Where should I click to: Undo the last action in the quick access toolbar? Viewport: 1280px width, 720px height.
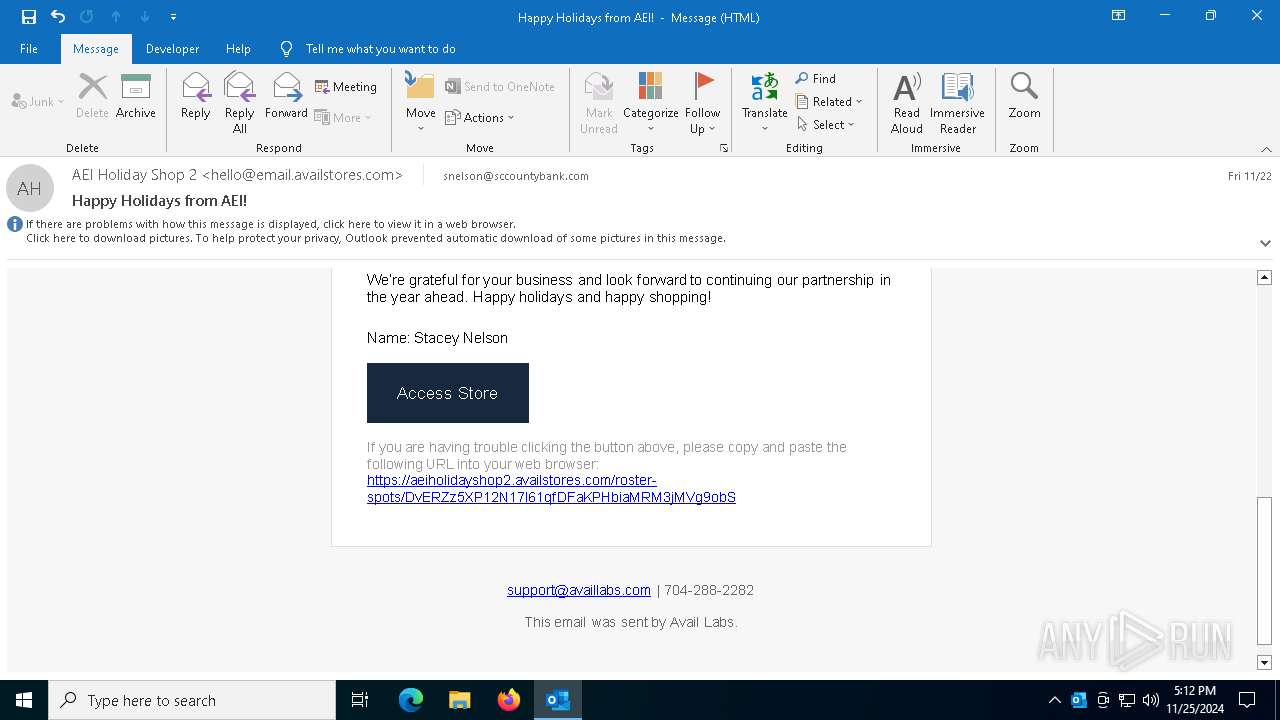pyautogui.click(x=58, y=17)
